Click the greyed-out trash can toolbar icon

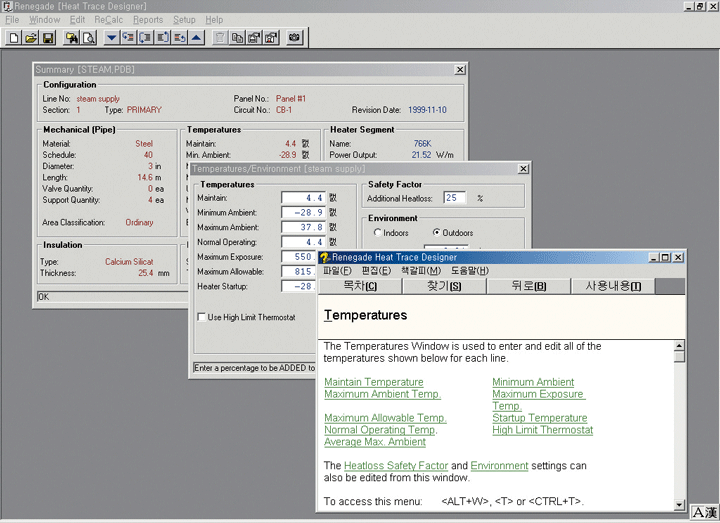[x=220, y=38]
